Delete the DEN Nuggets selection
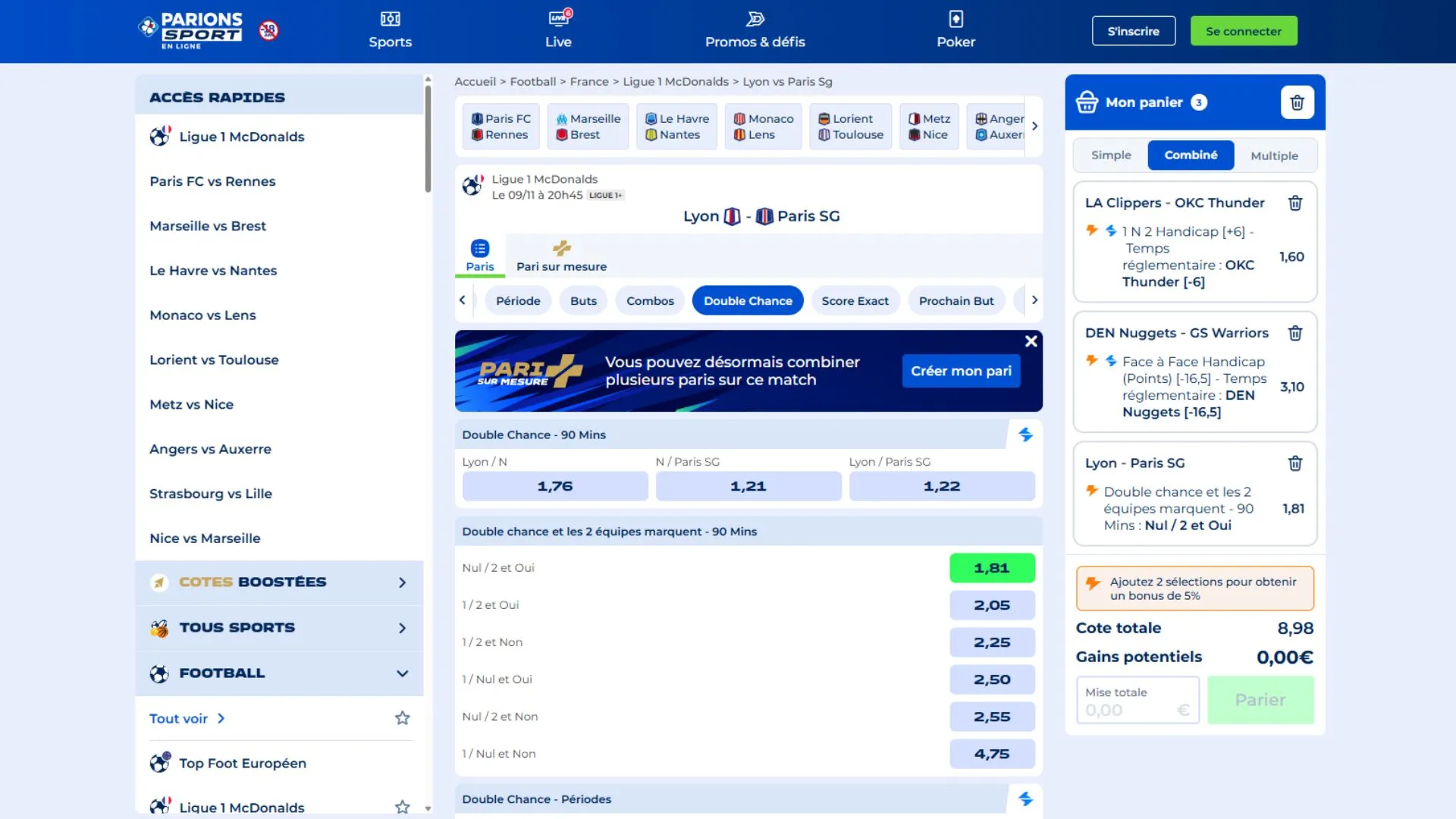 [x=1295, y=334]
